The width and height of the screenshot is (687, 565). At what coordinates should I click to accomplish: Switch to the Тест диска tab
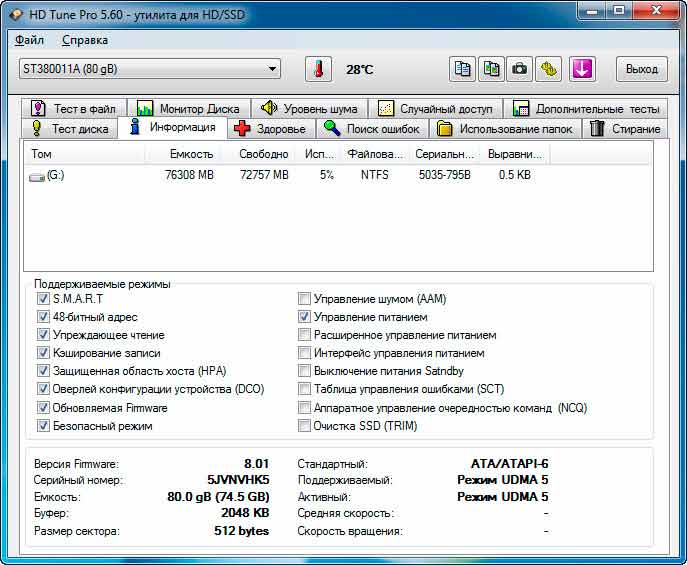tap(70, 129)
